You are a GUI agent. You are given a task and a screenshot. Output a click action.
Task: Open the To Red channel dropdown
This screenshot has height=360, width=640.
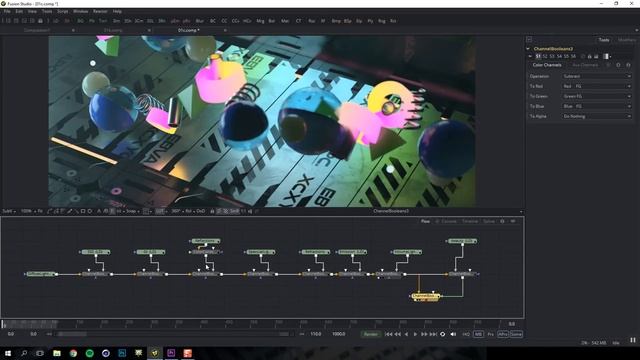[596, 86]
